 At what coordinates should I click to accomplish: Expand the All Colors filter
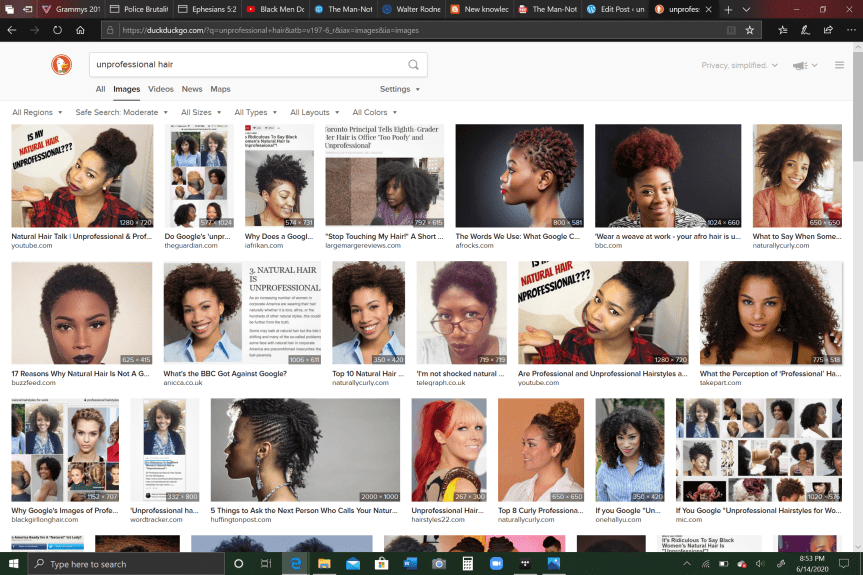click(x=374, y=113)
